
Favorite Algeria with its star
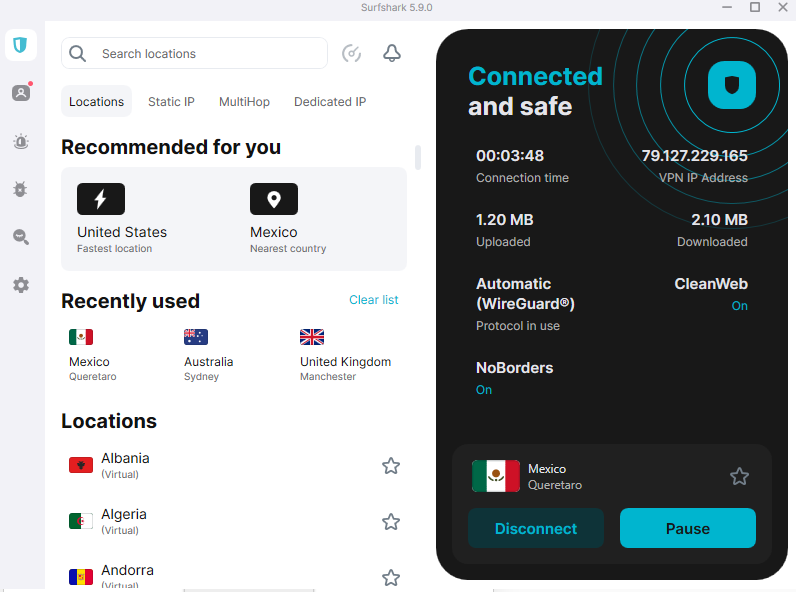click(x=391, y=521)
